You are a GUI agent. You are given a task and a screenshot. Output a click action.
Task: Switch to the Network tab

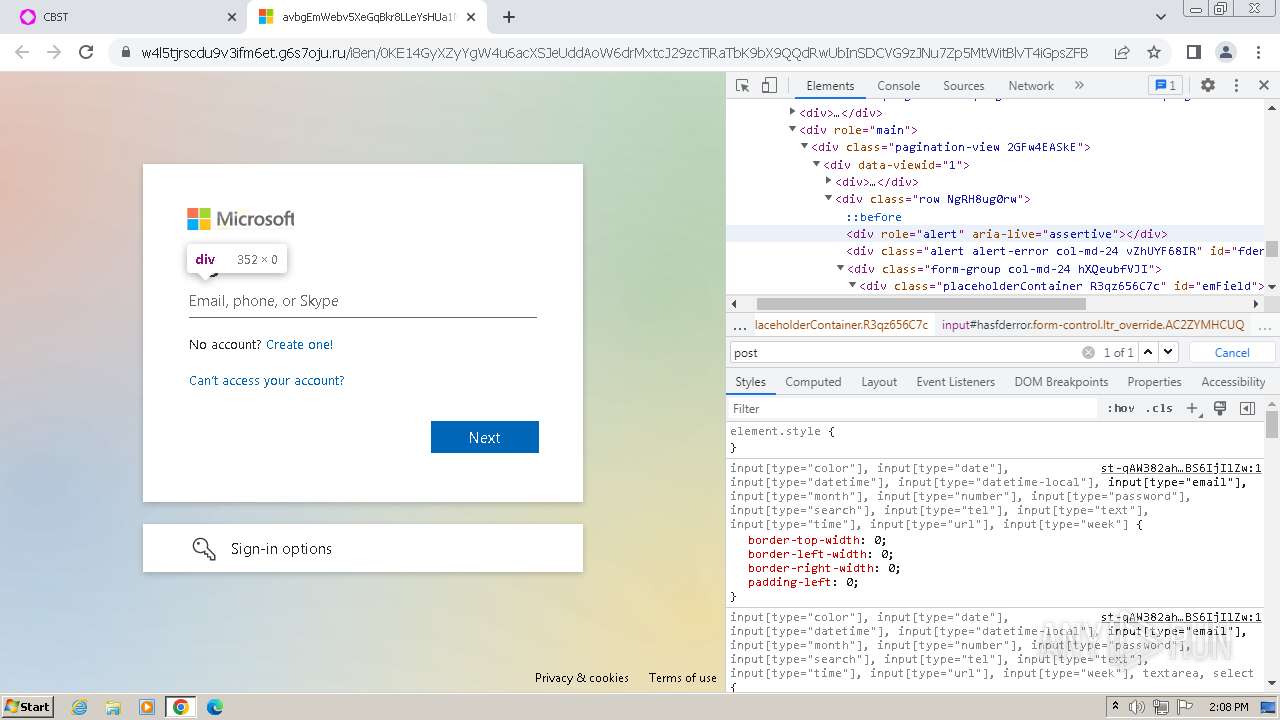click(x=1031, y=86)
